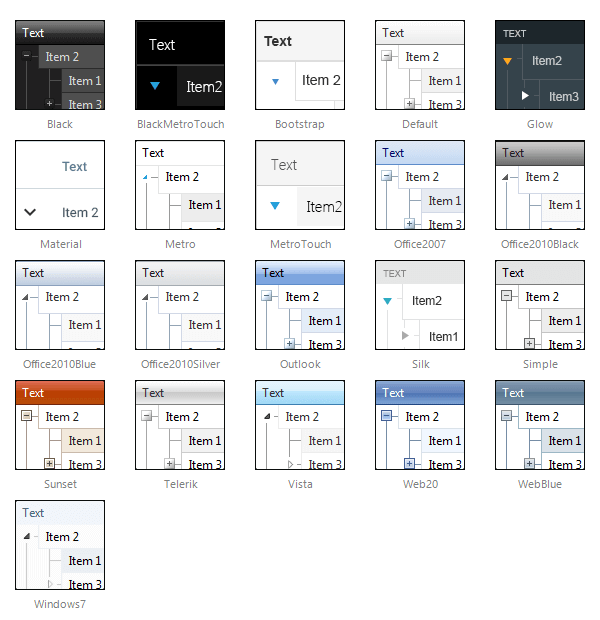600x620 pixels.
Task: Expand Item 3 plus box in Office2007 preview
Action: (409, 224)
